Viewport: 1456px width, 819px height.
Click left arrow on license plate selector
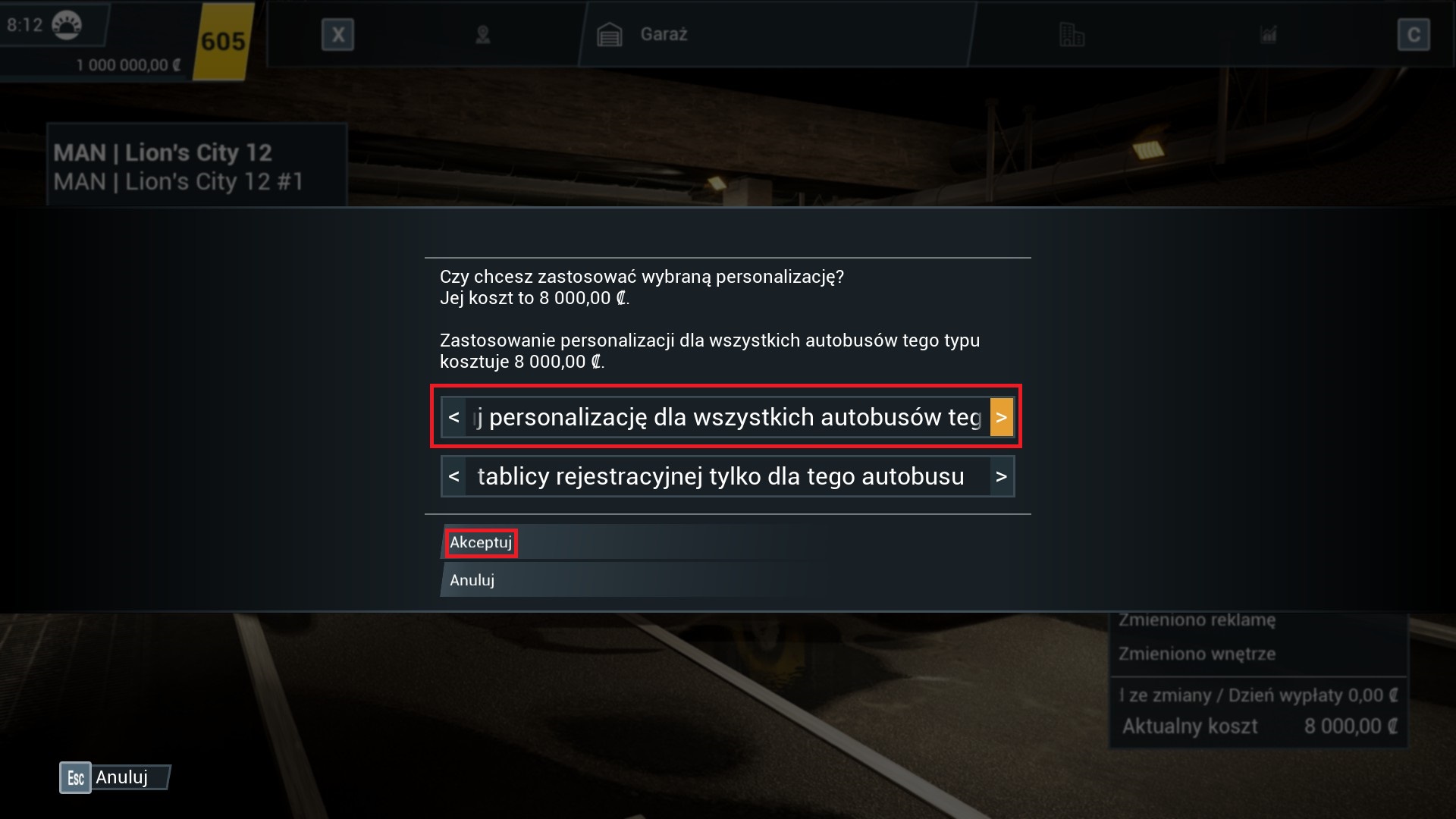[x=453, y=476]
